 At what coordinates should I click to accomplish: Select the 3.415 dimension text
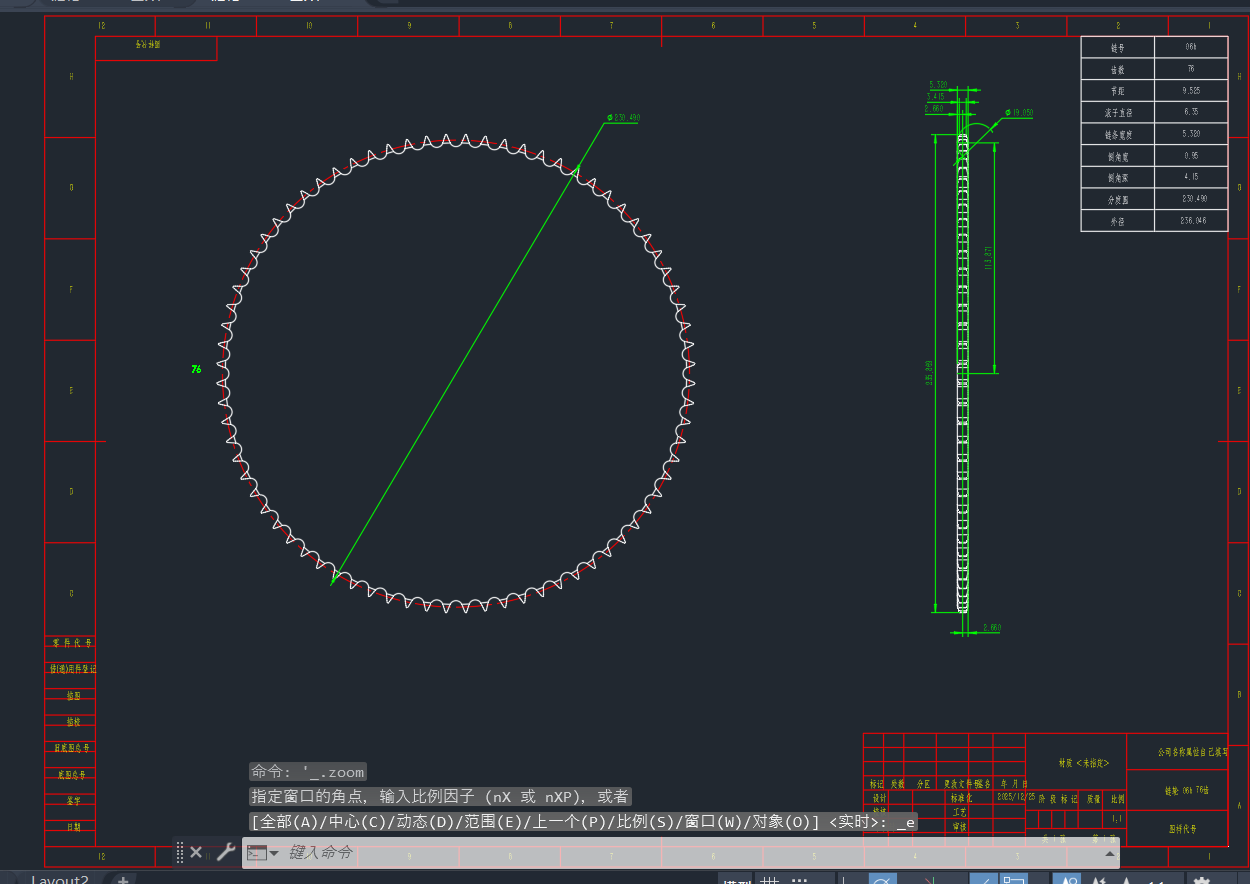pyautogui.click(x=936, y=96)
